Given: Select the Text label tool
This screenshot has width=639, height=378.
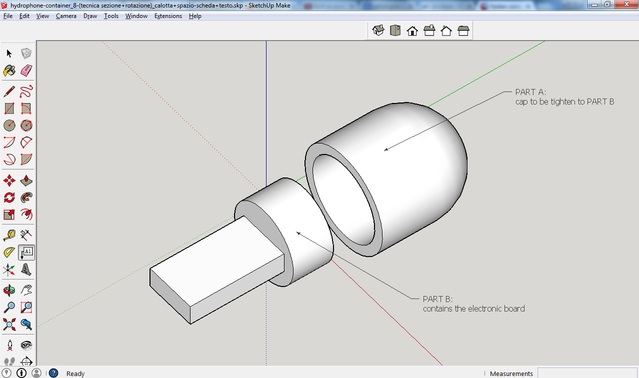Looking at the screenshot, I should [x=26, y=252].
